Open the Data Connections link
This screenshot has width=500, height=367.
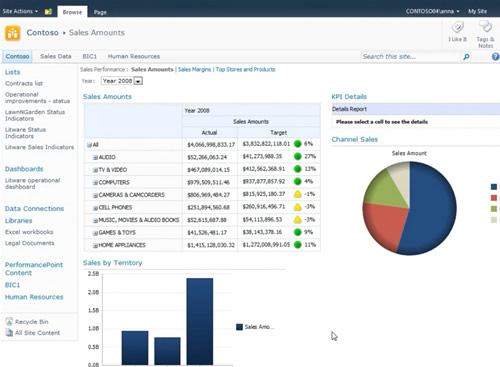coord(34,209)
